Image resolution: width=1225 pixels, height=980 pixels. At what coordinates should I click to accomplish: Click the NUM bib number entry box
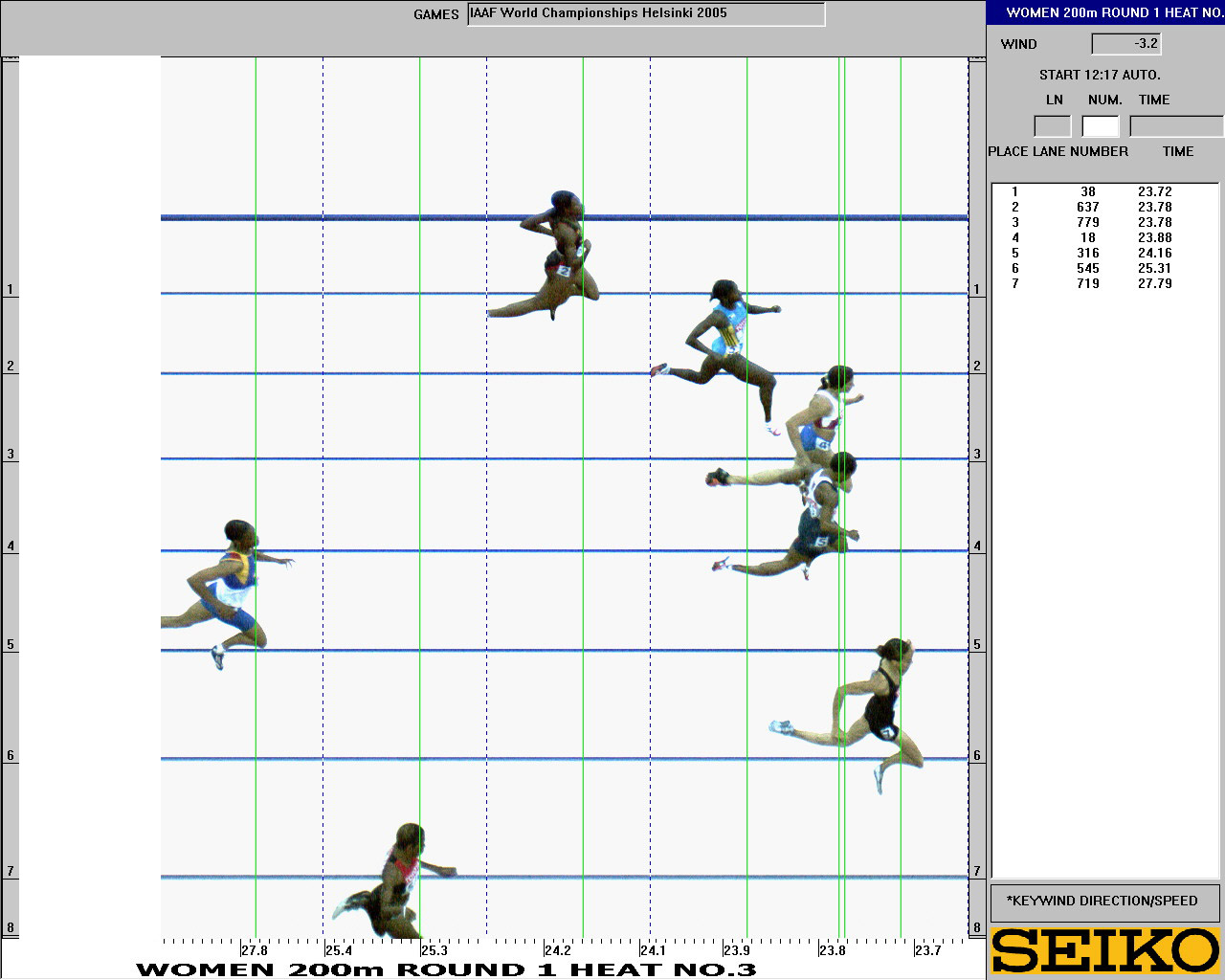coord(1100,126)
